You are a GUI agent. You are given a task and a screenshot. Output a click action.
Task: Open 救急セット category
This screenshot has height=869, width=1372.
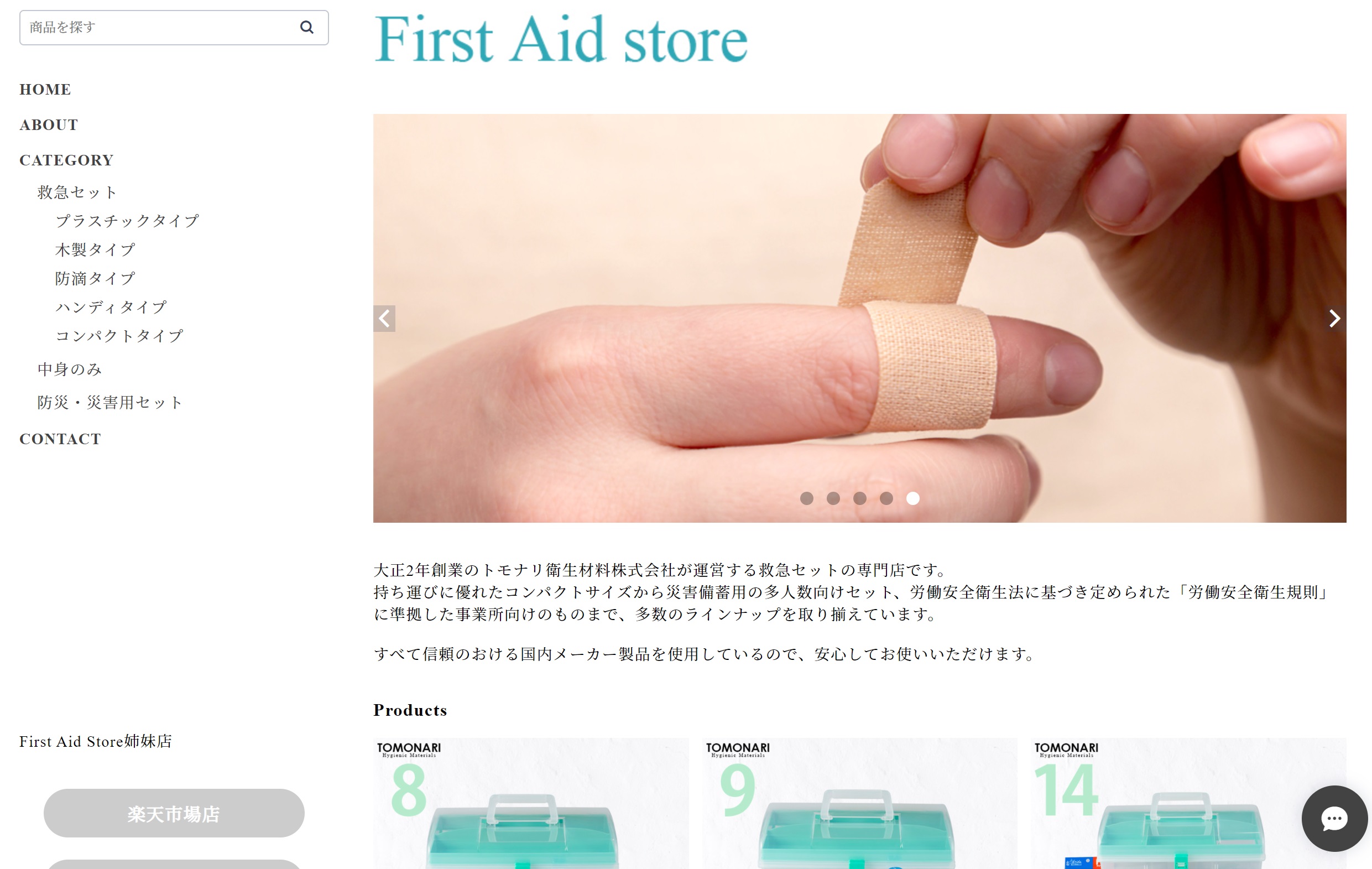[77, 192]
